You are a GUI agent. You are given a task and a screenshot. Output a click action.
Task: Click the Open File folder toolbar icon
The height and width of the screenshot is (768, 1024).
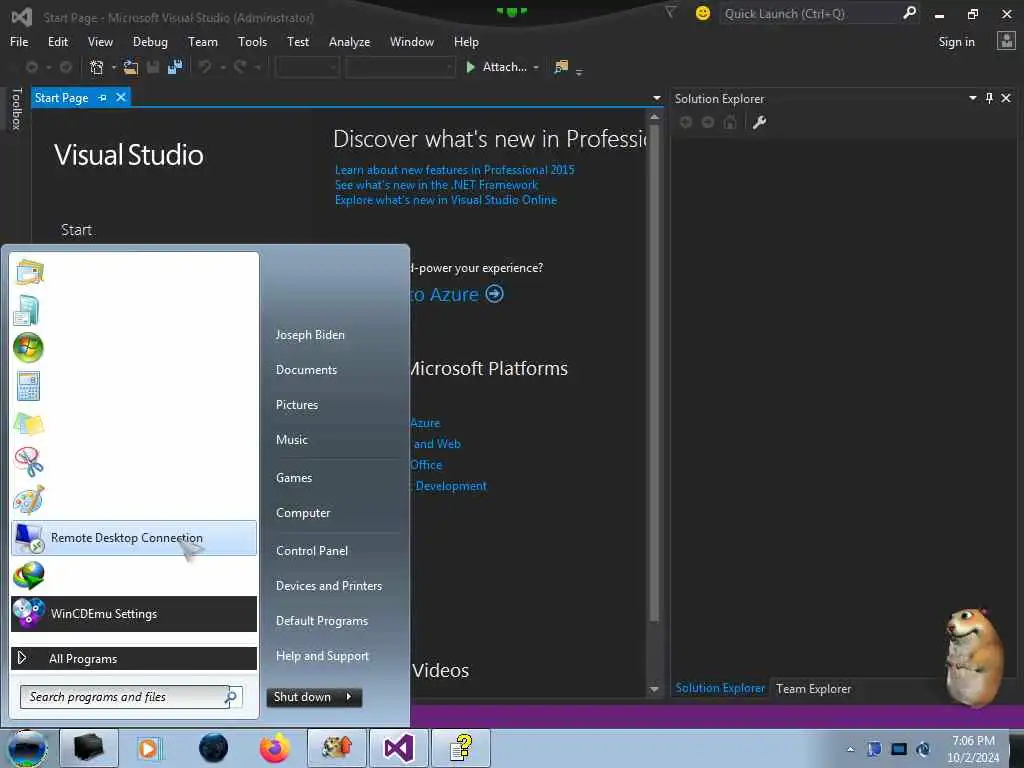pyautogui.click(x=131, y=67)
